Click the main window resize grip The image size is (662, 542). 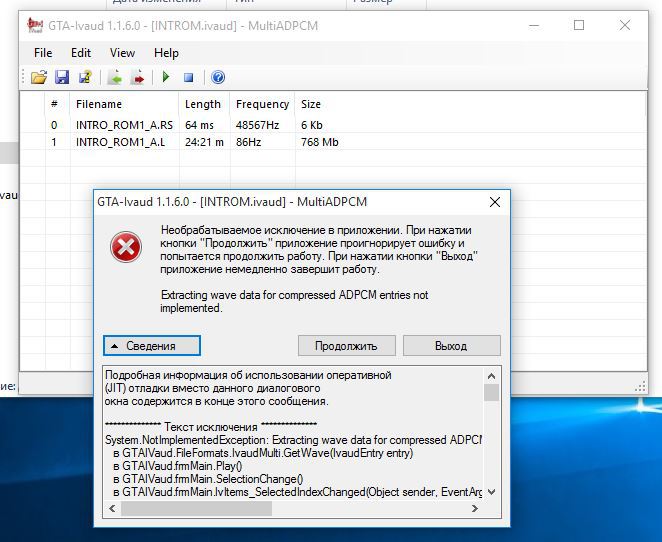pos(640,386)
